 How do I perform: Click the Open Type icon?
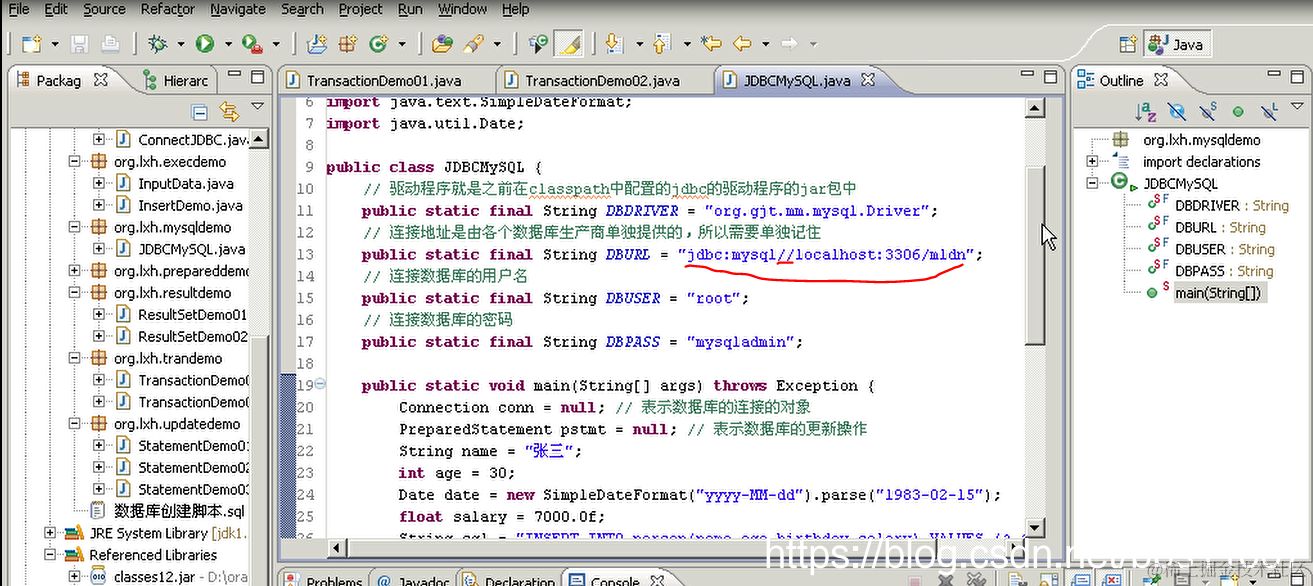pos(442,44)
